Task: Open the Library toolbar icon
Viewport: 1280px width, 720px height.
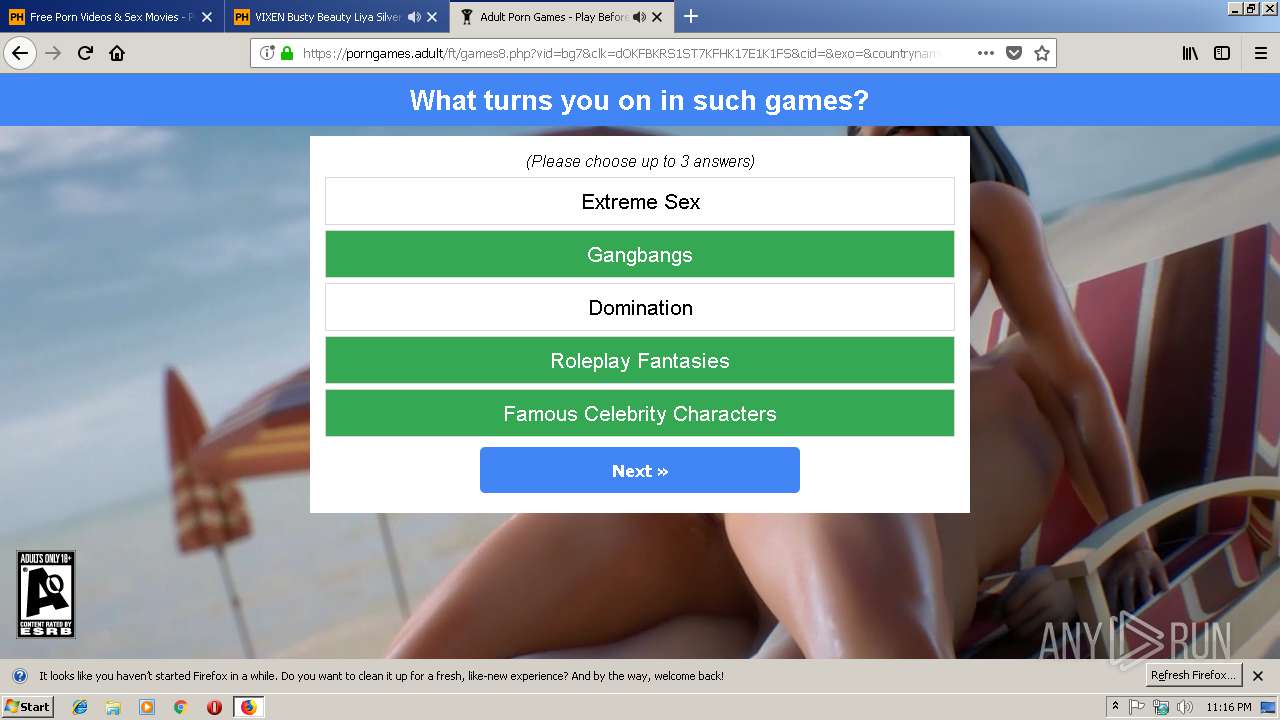Action: (x=1190, y=53)
